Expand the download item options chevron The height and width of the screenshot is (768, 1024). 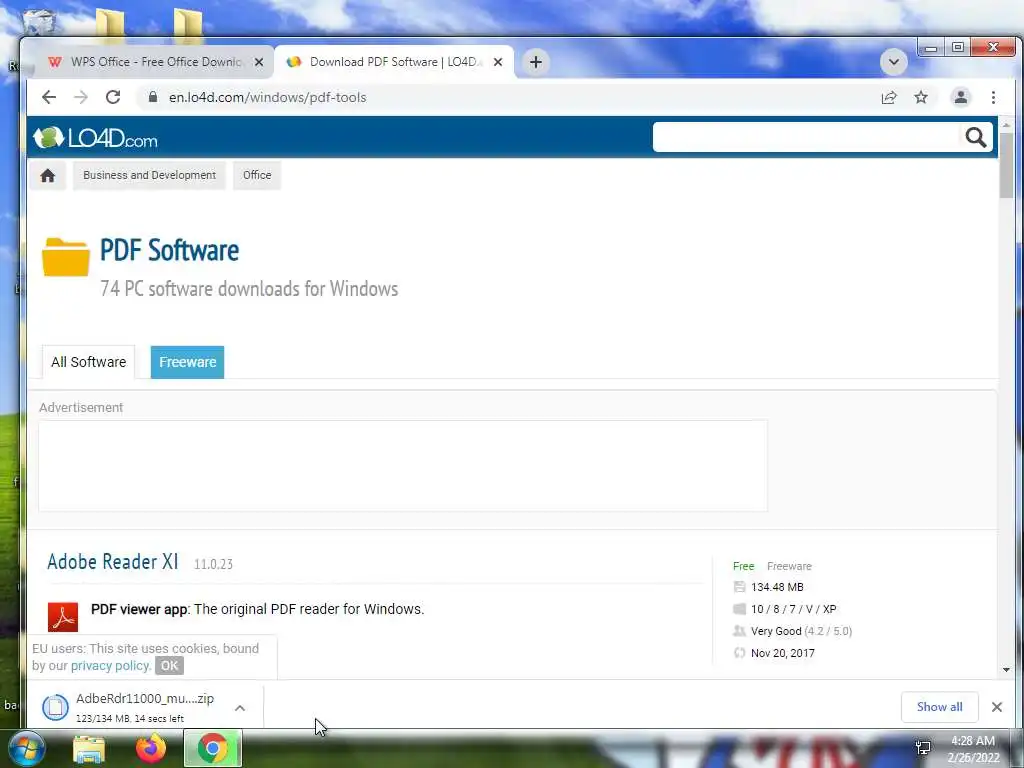pos(240,708)
